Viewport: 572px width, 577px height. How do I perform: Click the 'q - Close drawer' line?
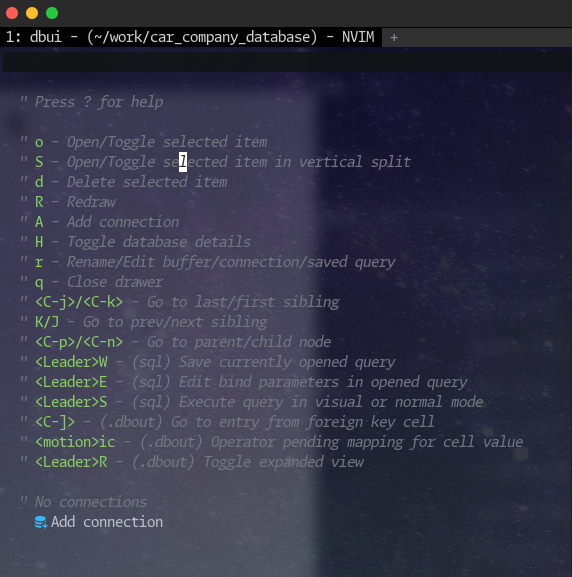click(x=91, y=282)
